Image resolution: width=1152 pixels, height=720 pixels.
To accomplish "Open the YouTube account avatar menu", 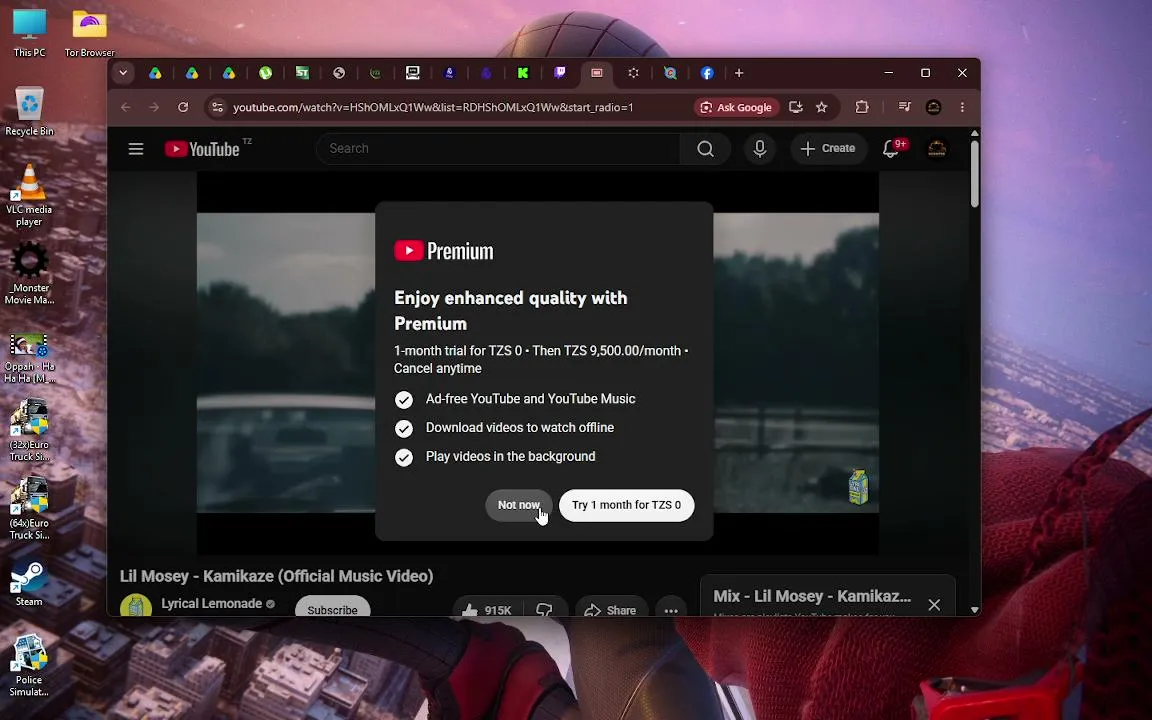I will [x=937, y=149].
